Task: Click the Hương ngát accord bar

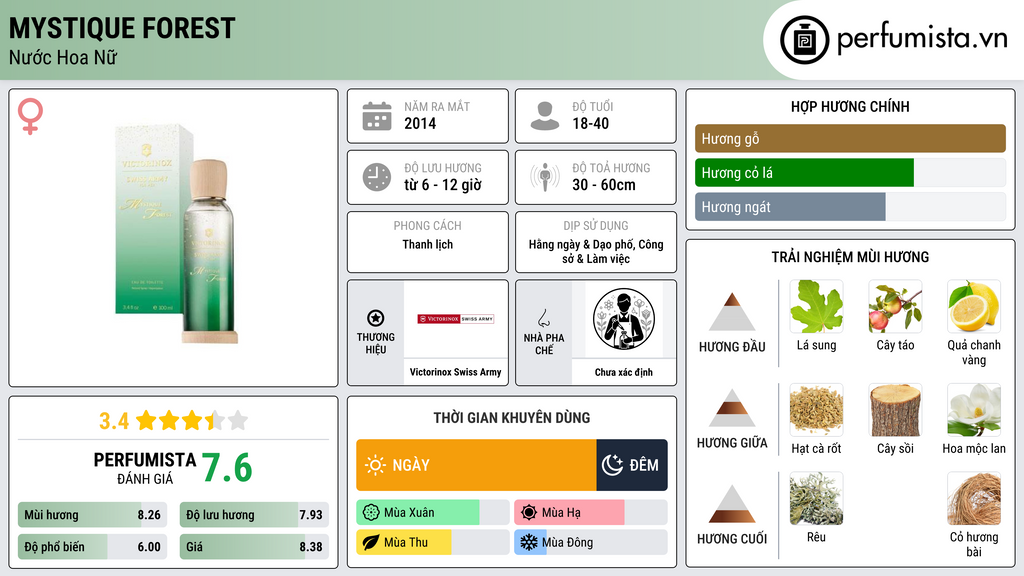Action: pos(850,206)
